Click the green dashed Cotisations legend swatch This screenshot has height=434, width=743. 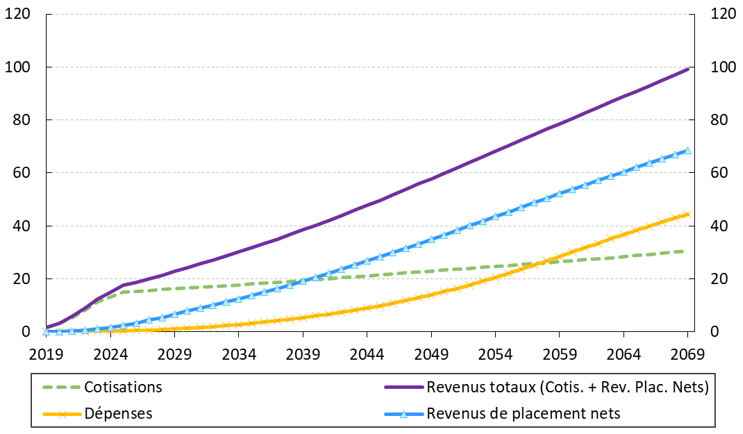point(61,388)
